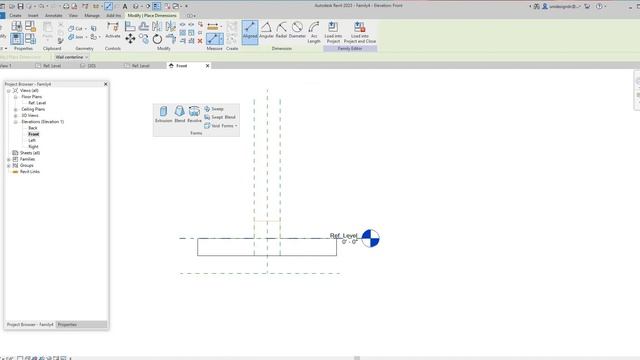
Task: Select the Diameter dimension tool
Action: pyautogui.click(x=297, y=30)
